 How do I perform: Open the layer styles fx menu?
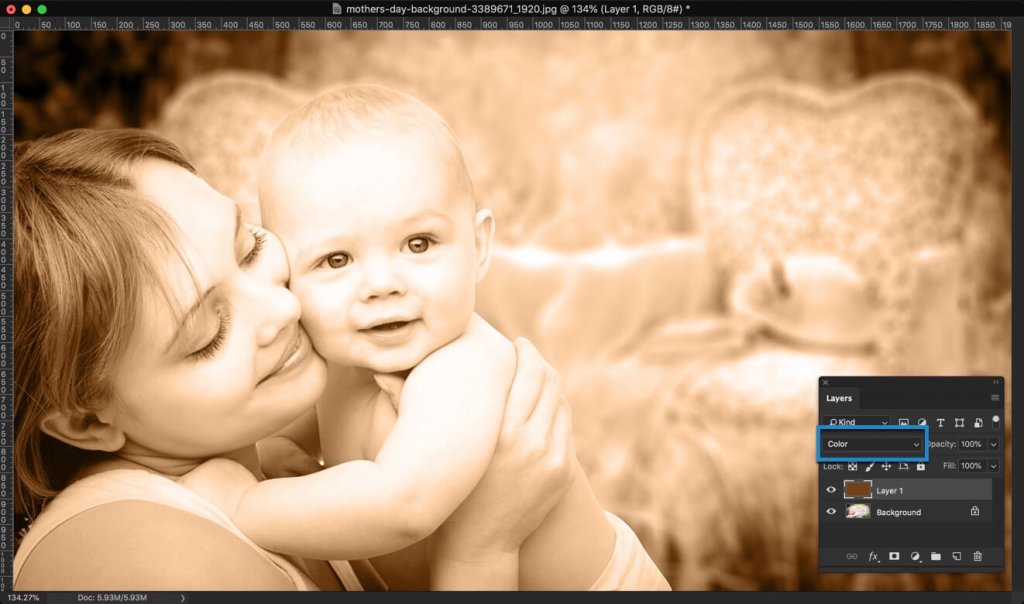[873, 556]
